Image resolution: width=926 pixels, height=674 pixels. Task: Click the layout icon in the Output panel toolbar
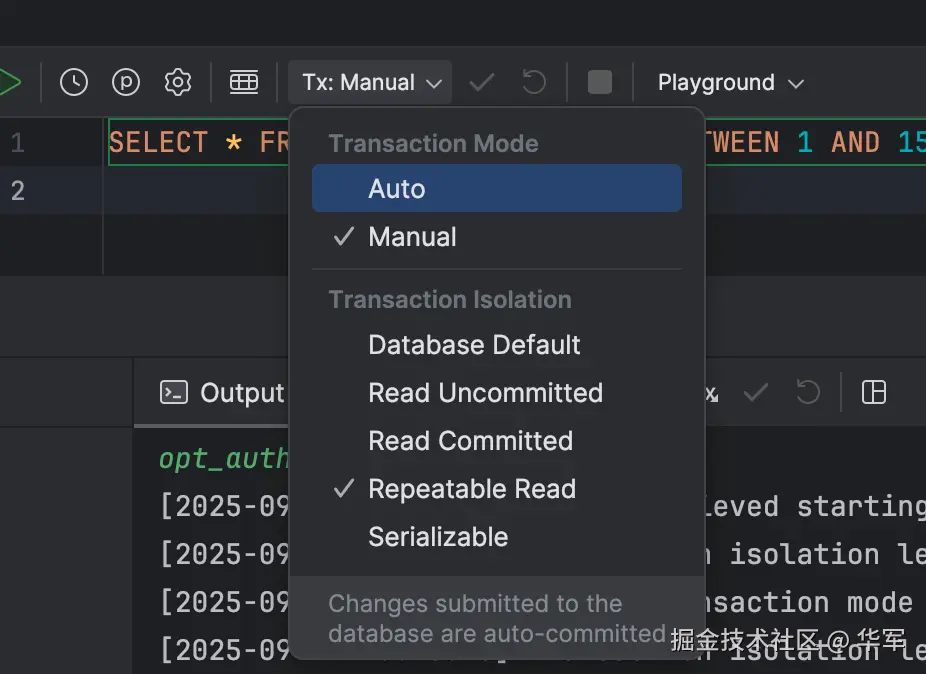tap(874, 392)
